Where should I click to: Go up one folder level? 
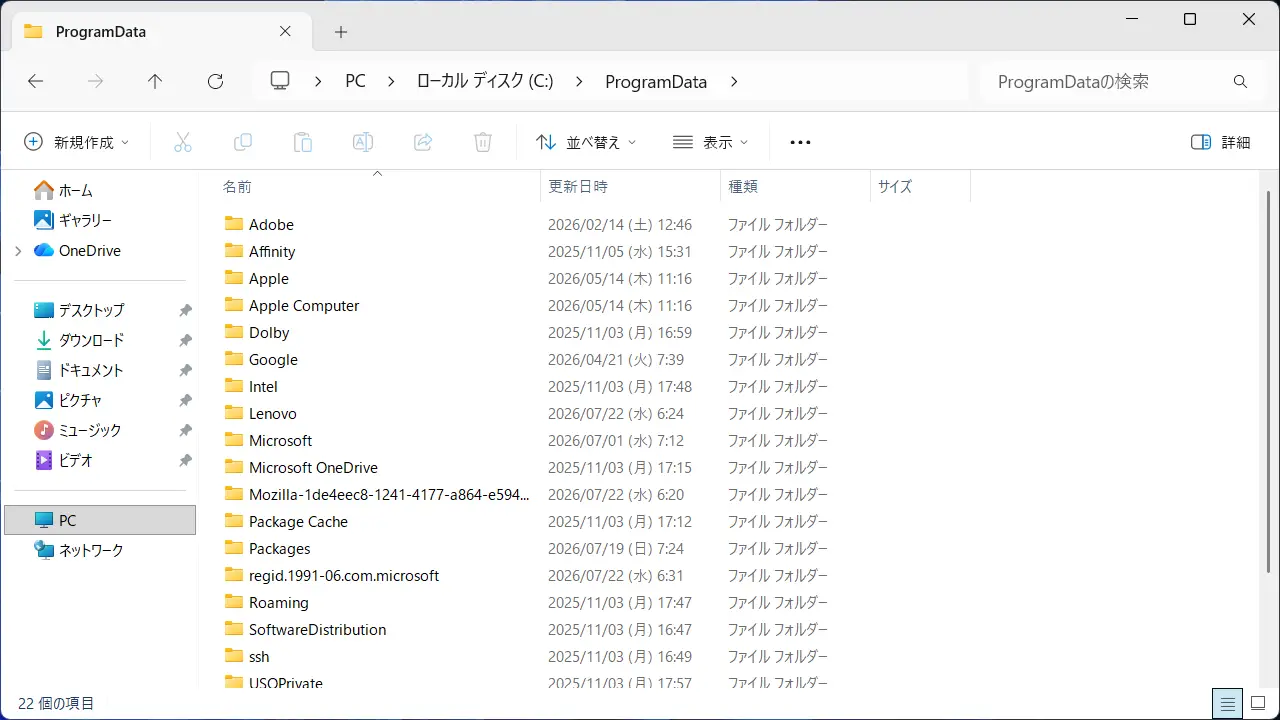click(155, 82)
